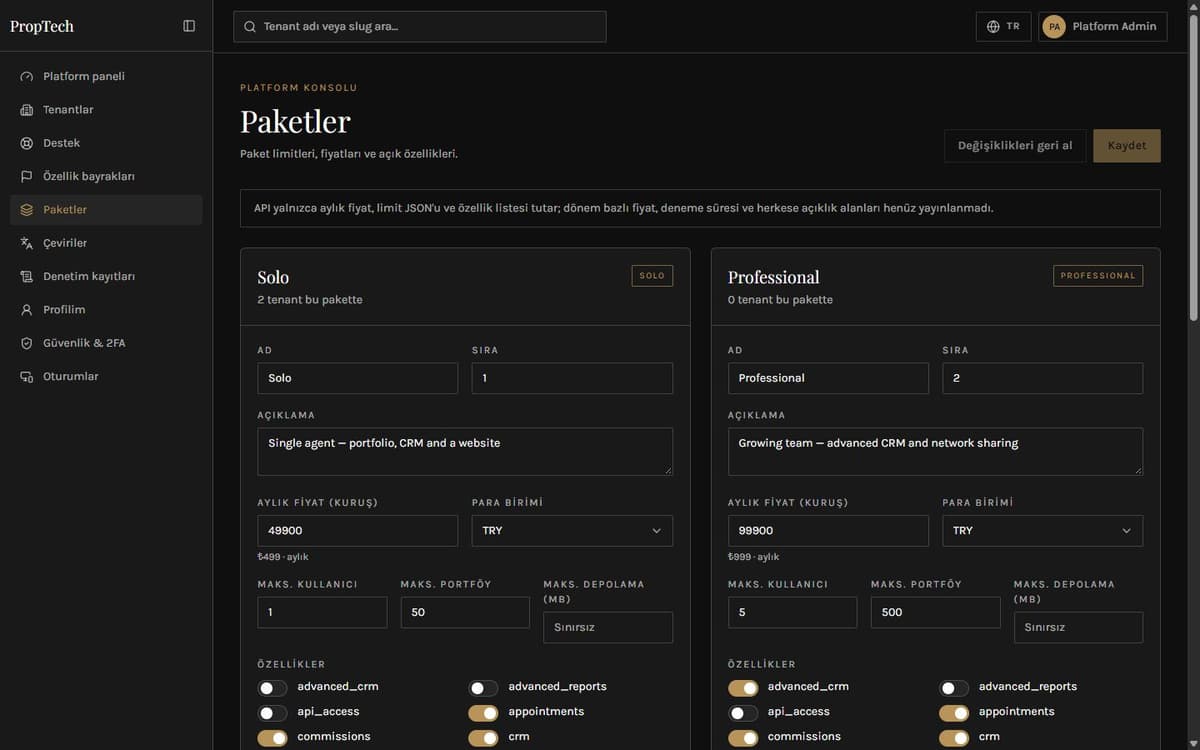Open Denetim kayıtları from sidebar

(106, 276)
